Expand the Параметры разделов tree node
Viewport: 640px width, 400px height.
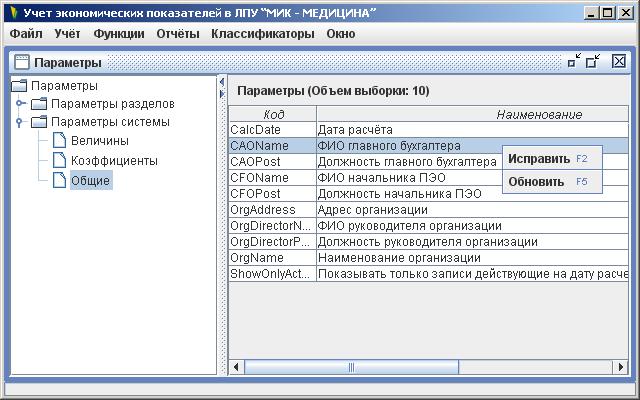20,103
